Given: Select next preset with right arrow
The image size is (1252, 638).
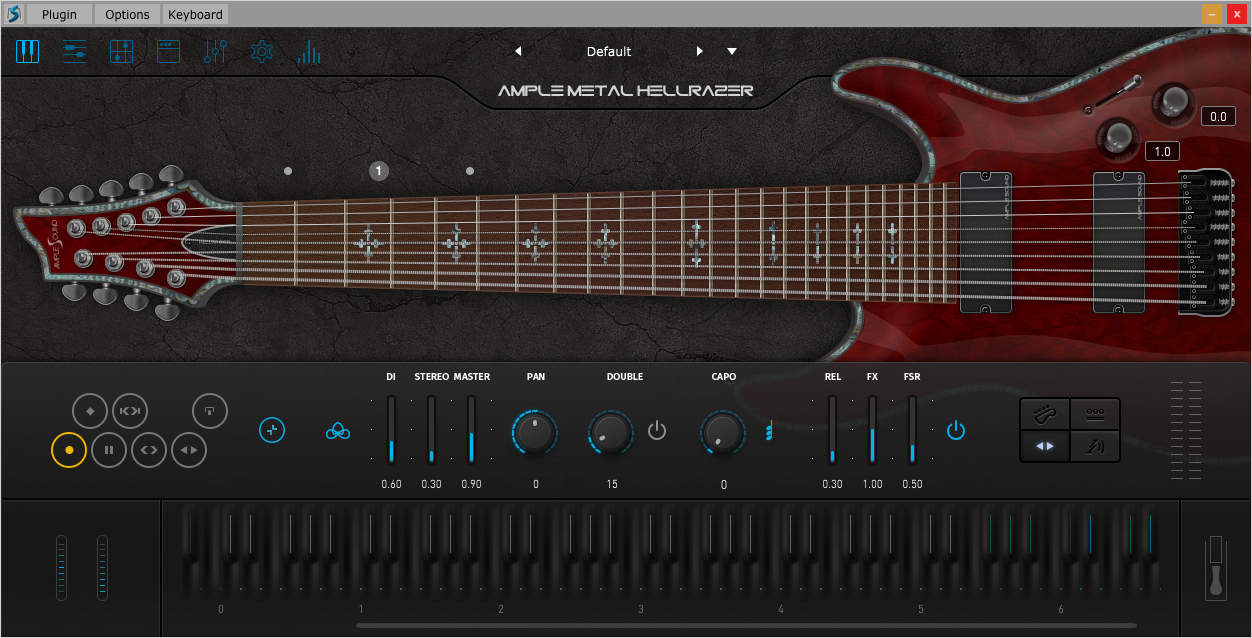Looking at the screenshot, I should [x=700, y=51].
